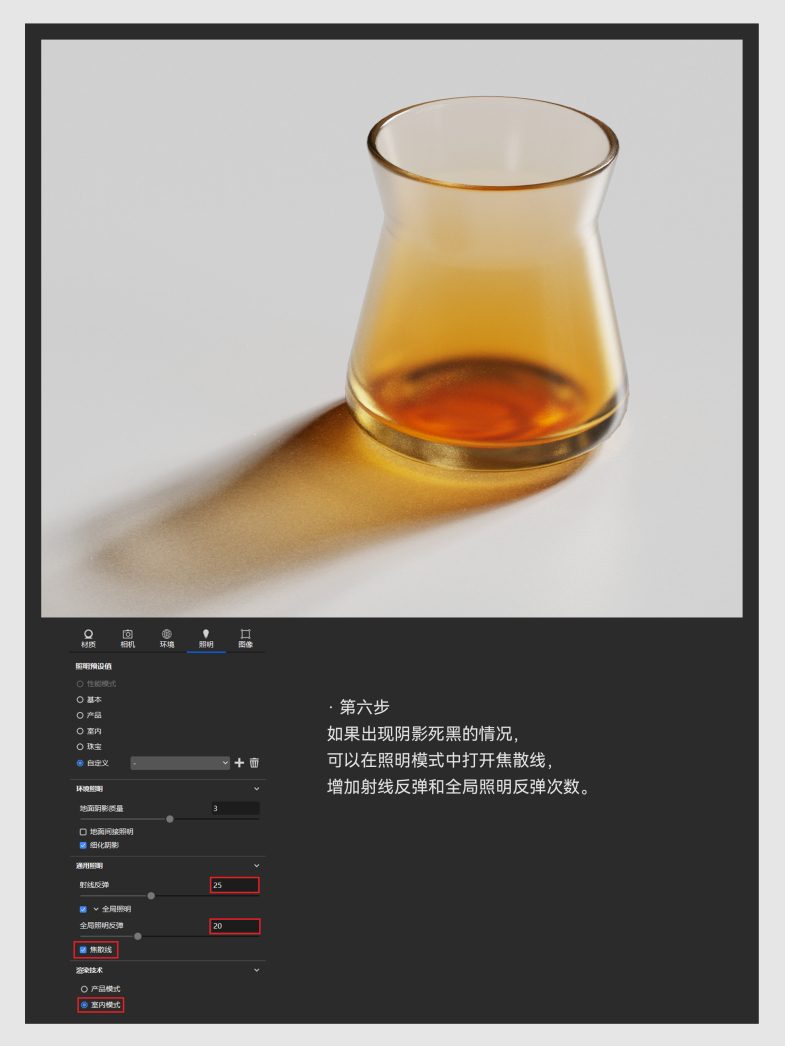Click the plus icon to add preset
This screenshot has width=785, height=1046.
239,763
